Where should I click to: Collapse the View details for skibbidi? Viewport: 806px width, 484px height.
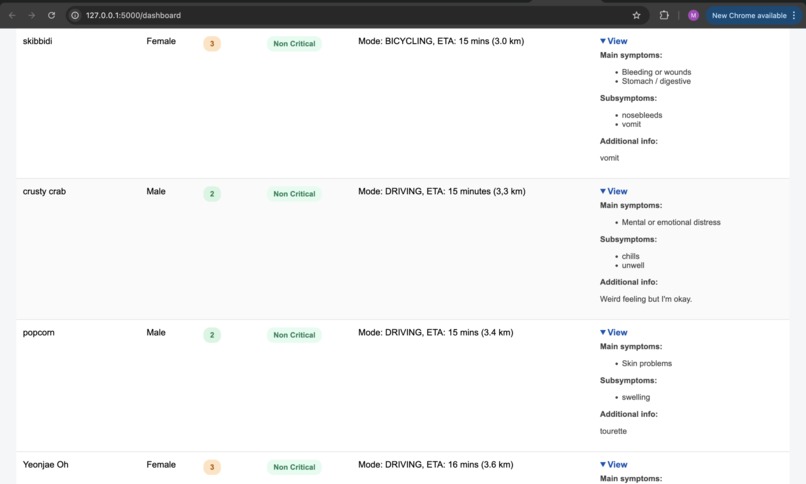614,41
